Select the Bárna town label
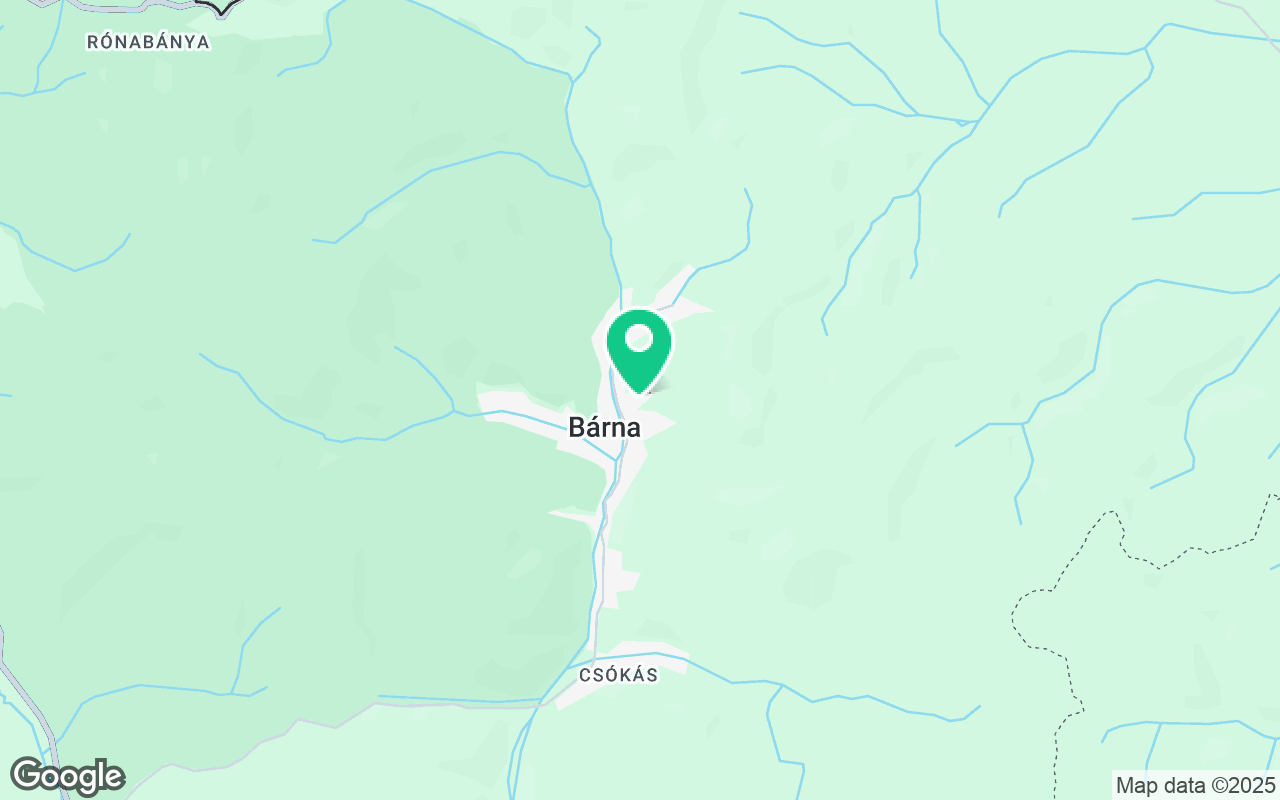1280x800 pixels. [x=604, y=427]
